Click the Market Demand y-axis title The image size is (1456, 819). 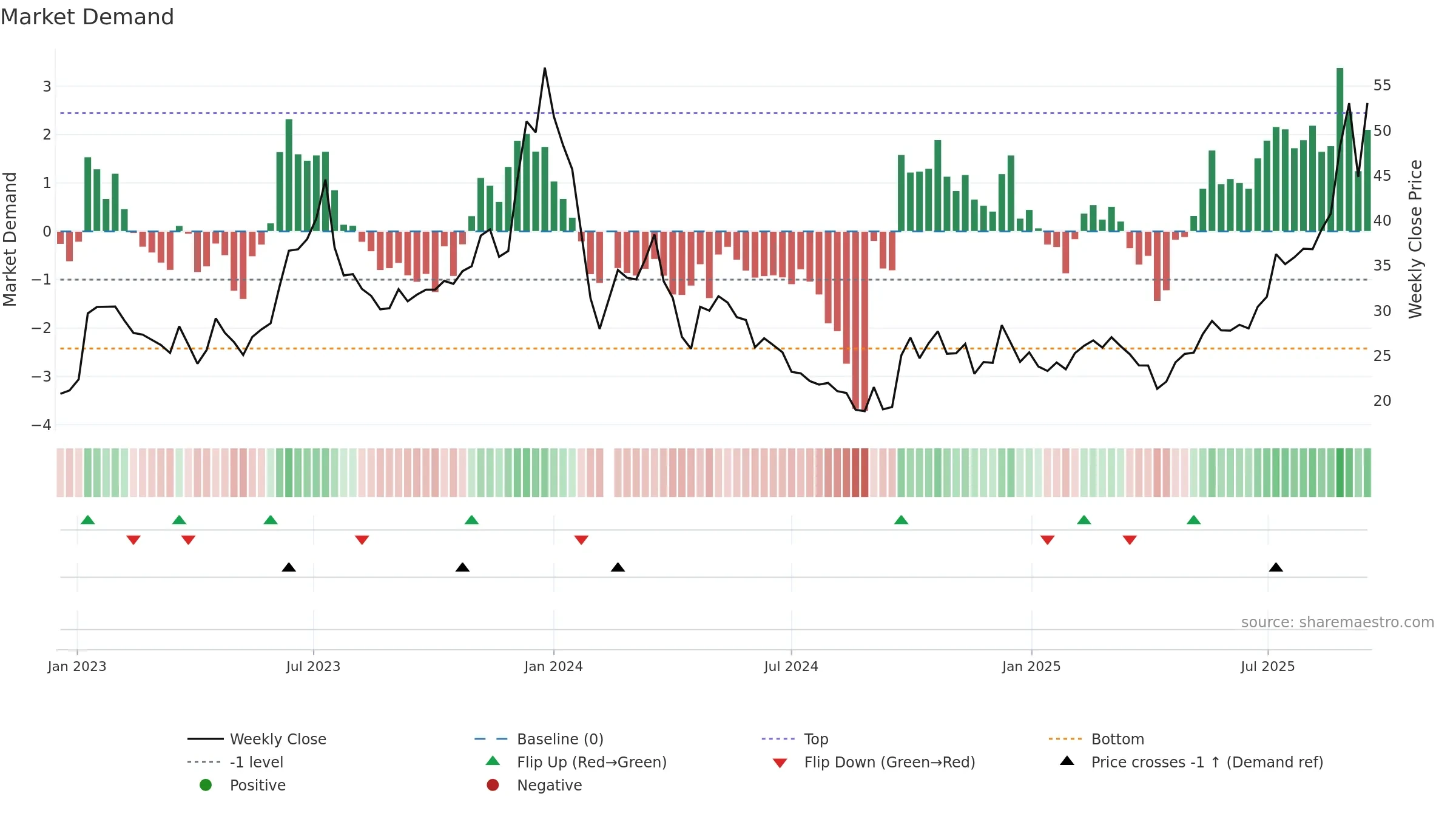10,239
